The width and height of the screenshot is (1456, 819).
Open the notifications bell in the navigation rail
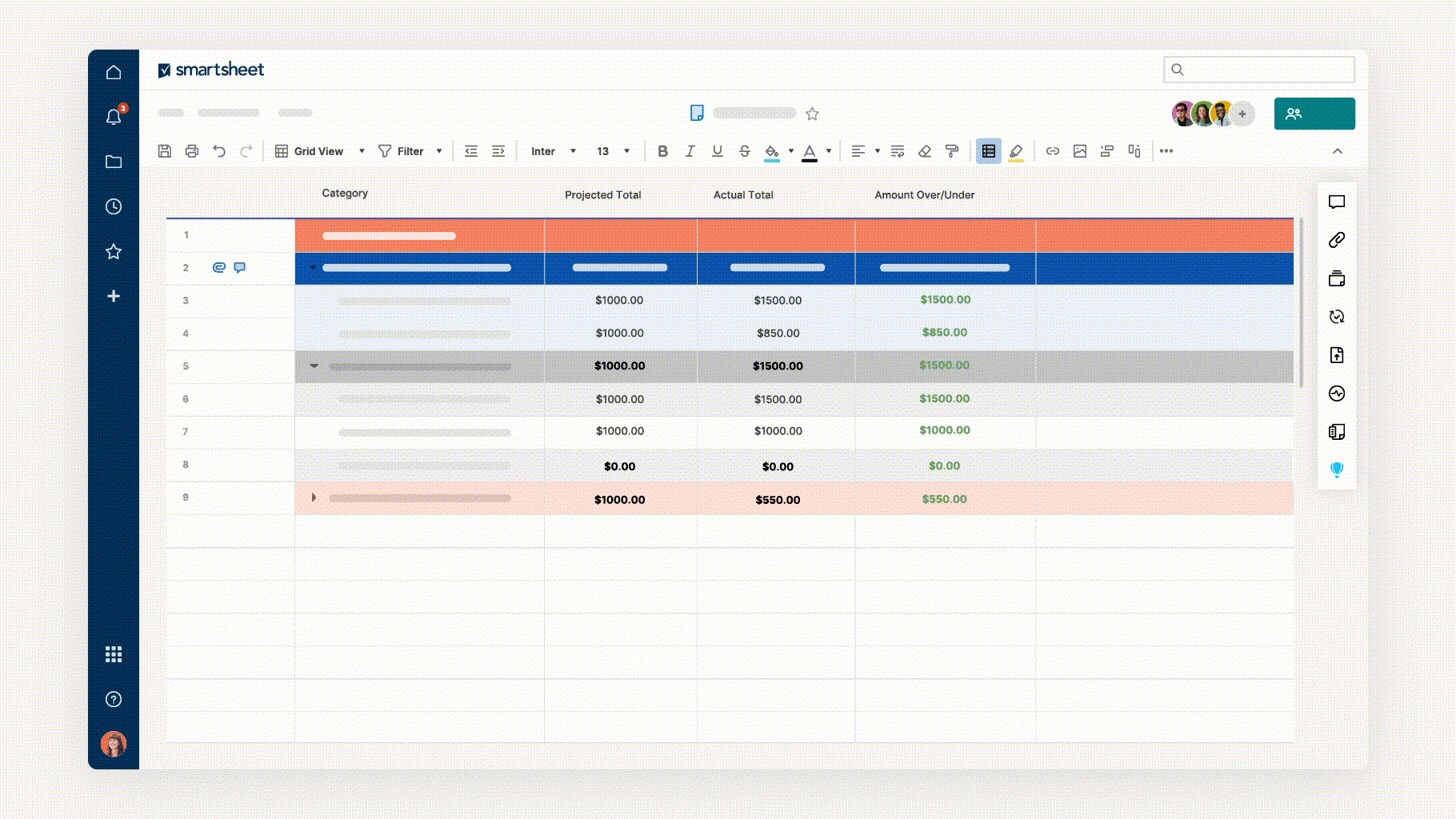(114, 116)
